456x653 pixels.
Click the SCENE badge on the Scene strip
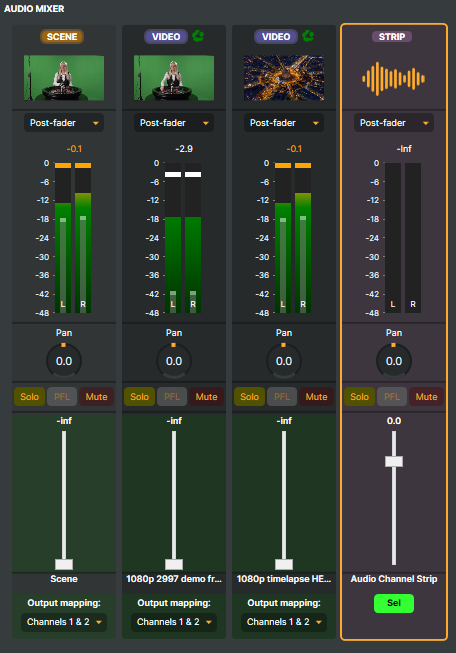62,37
